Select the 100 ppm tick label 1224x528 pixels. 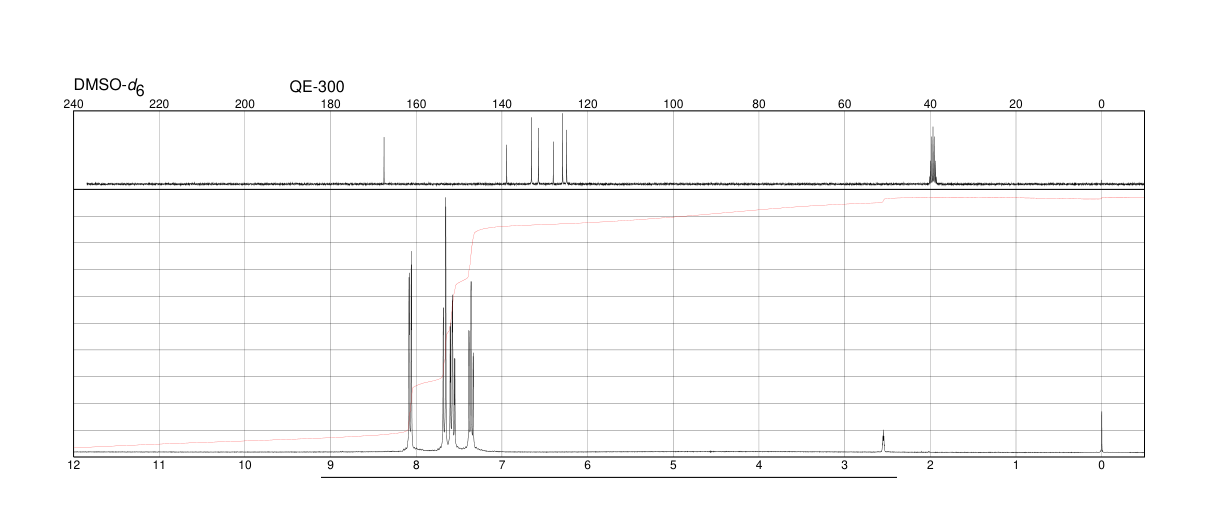point(673,104)
